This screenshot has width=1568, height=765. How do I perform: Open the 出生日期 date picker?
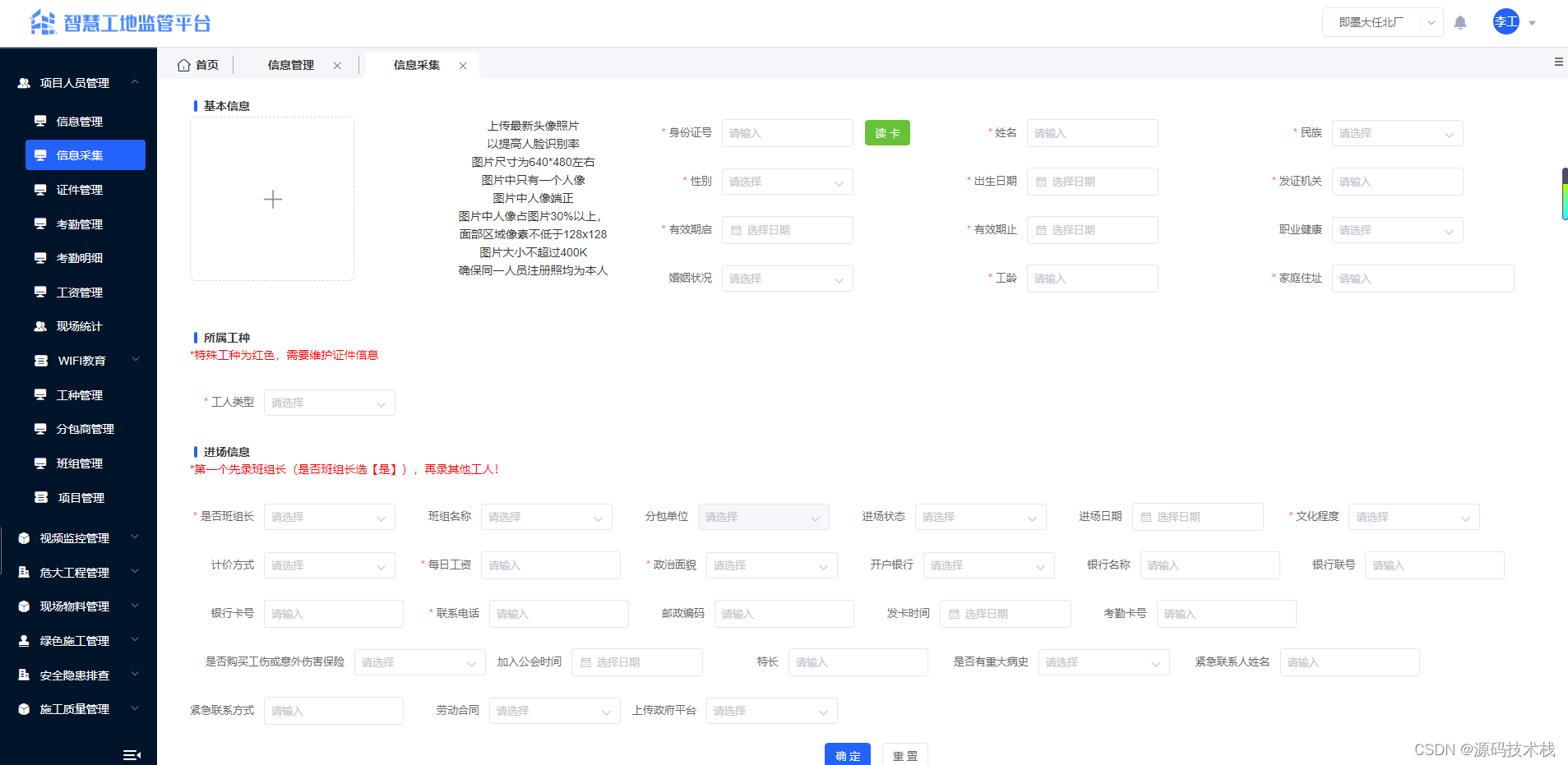1093,182
